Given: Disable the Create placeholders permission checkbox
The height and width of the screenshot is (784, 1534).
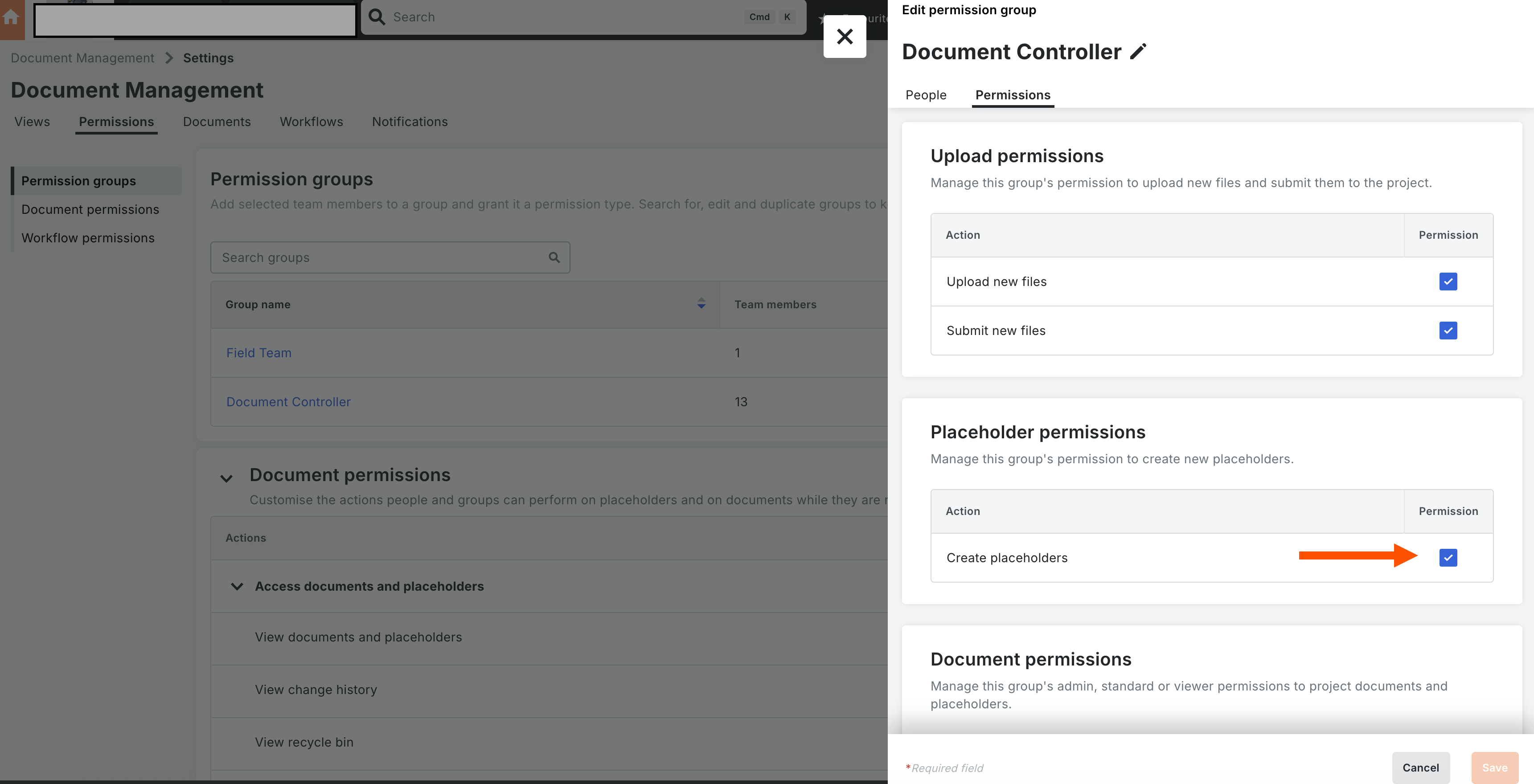Looking at the screenshot, I should (x=1448, y=558).
